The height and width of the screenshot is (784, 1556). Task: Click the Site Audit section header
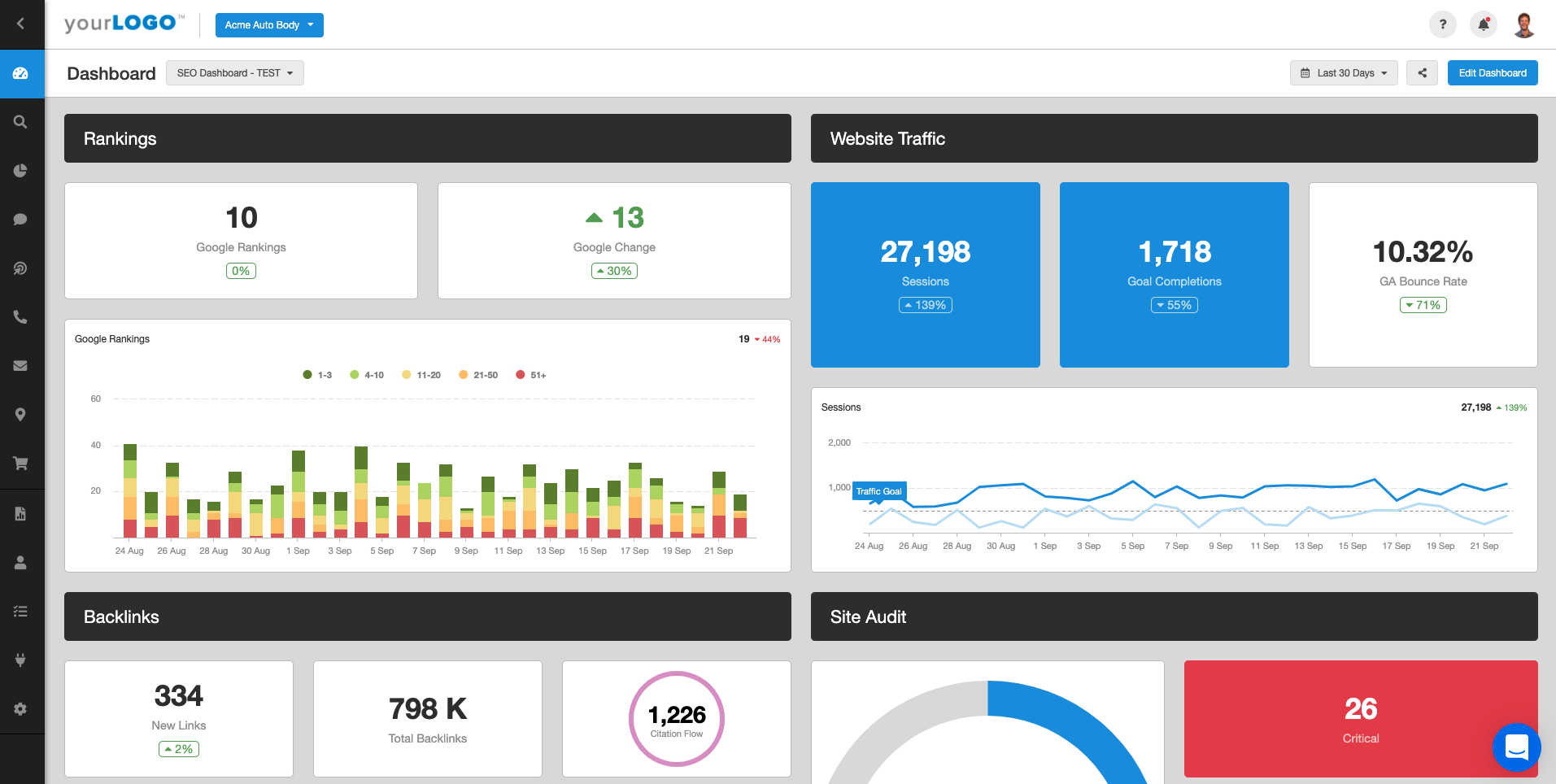[1175, 616]
